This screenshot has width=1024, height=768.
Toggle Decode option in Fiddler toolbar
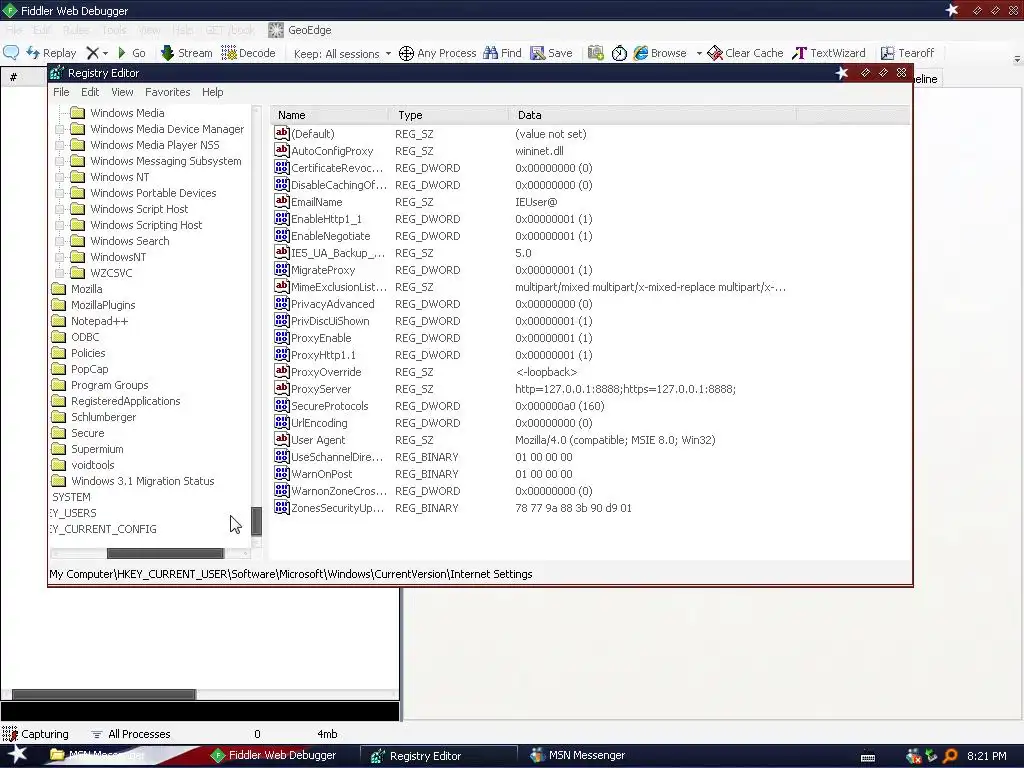(248, 53)
